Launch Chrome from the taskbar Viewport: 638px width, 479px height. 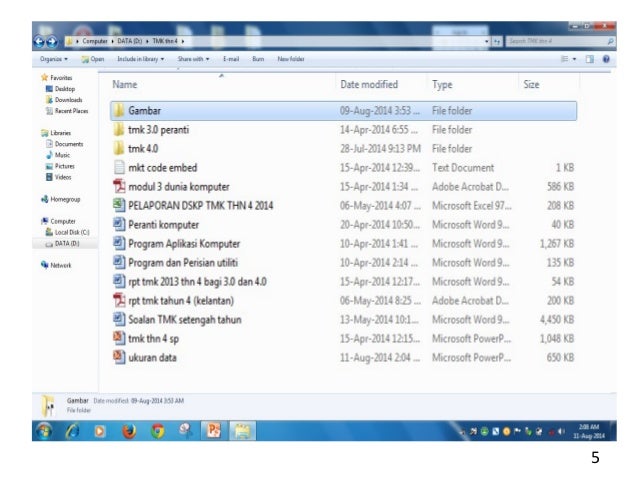click(157, 432)
